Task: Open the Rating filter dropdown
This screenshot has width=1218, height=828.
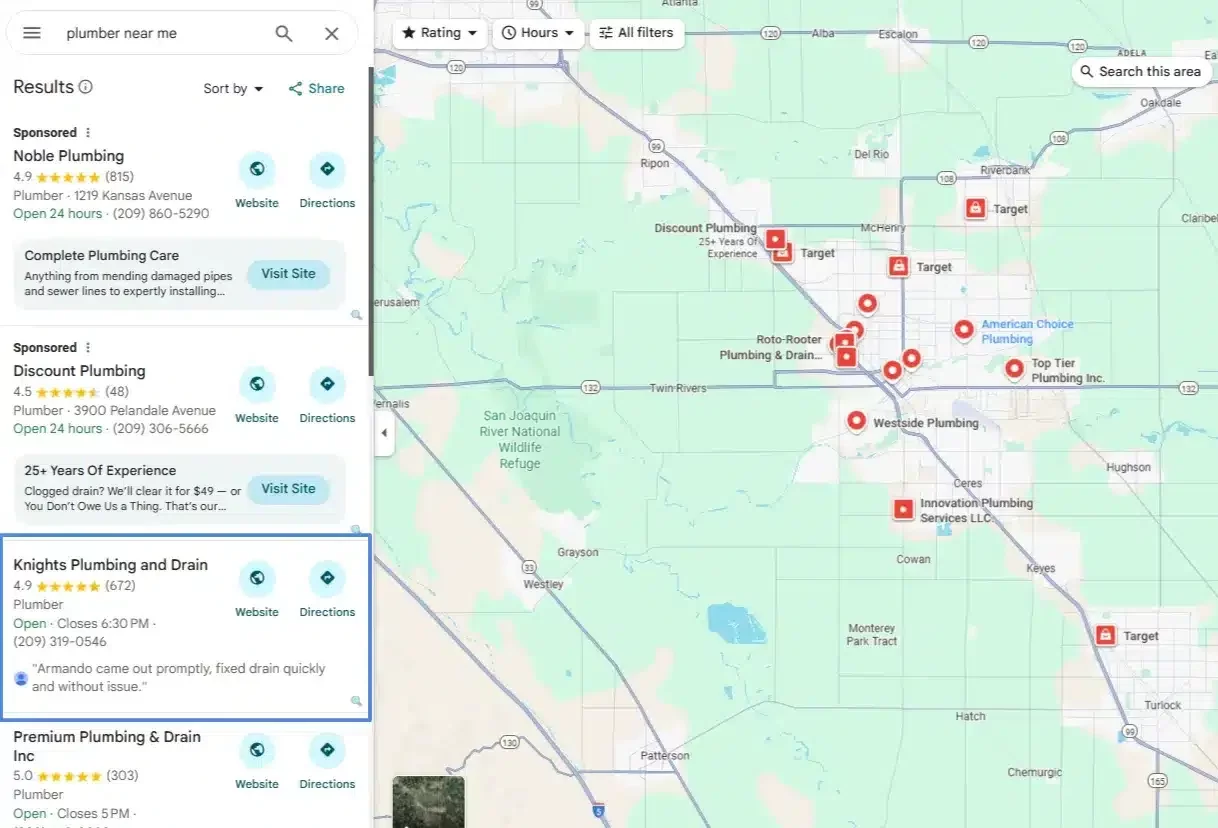Action: [x=439, y=33]
